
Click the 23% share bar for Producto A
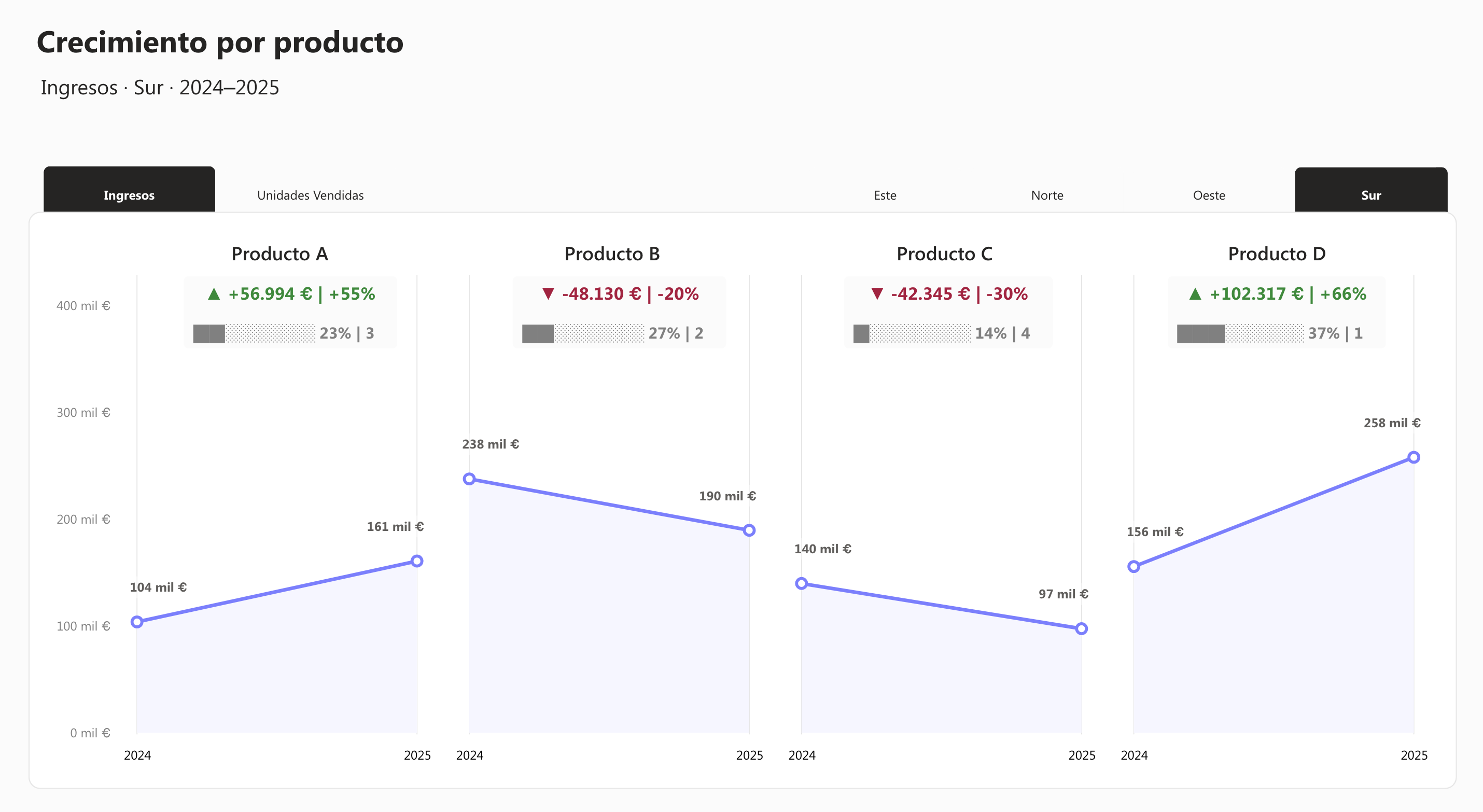tap(254, 333)
